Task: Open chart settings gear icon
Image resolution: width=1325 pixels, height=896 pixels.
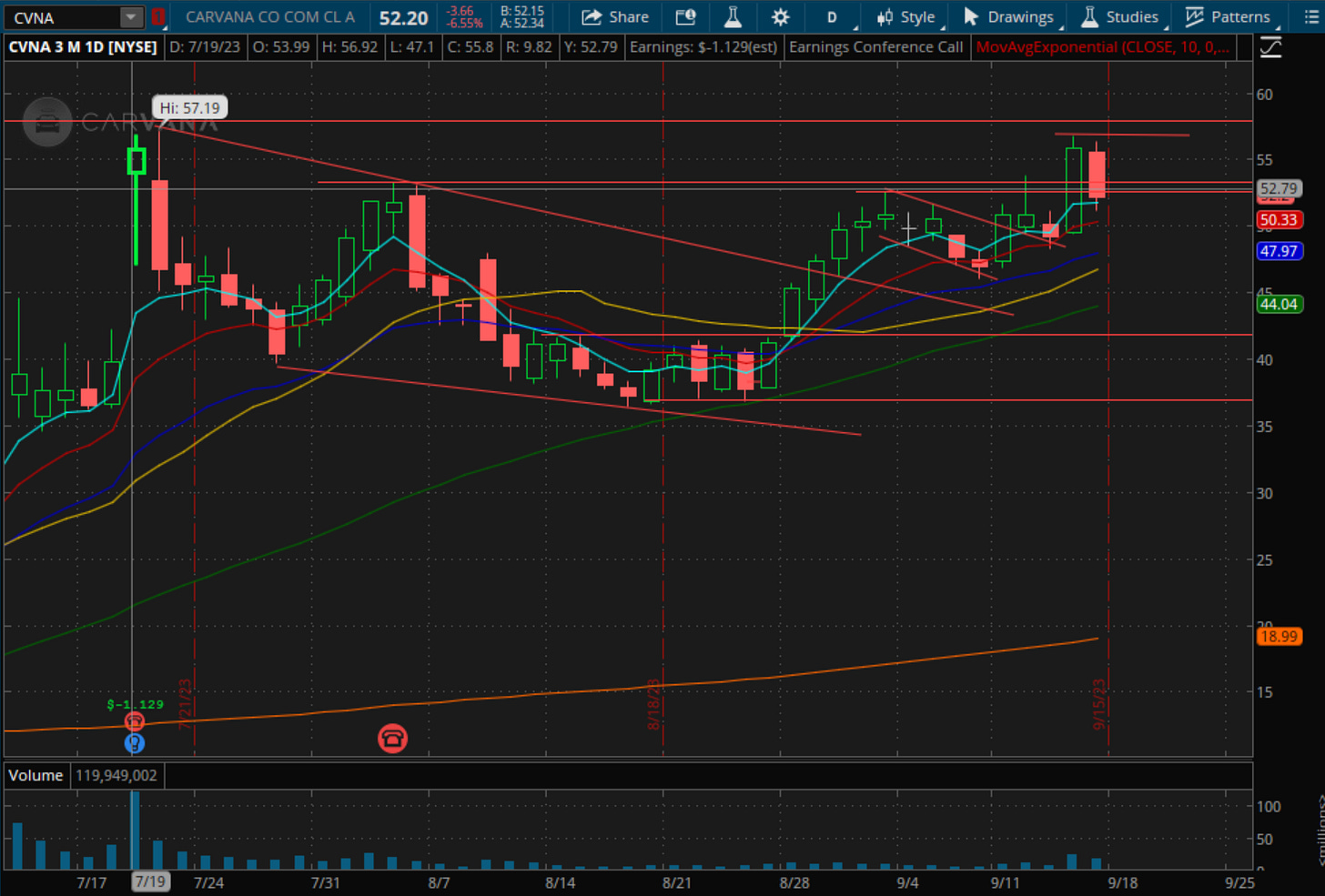Action: point(781,17)
